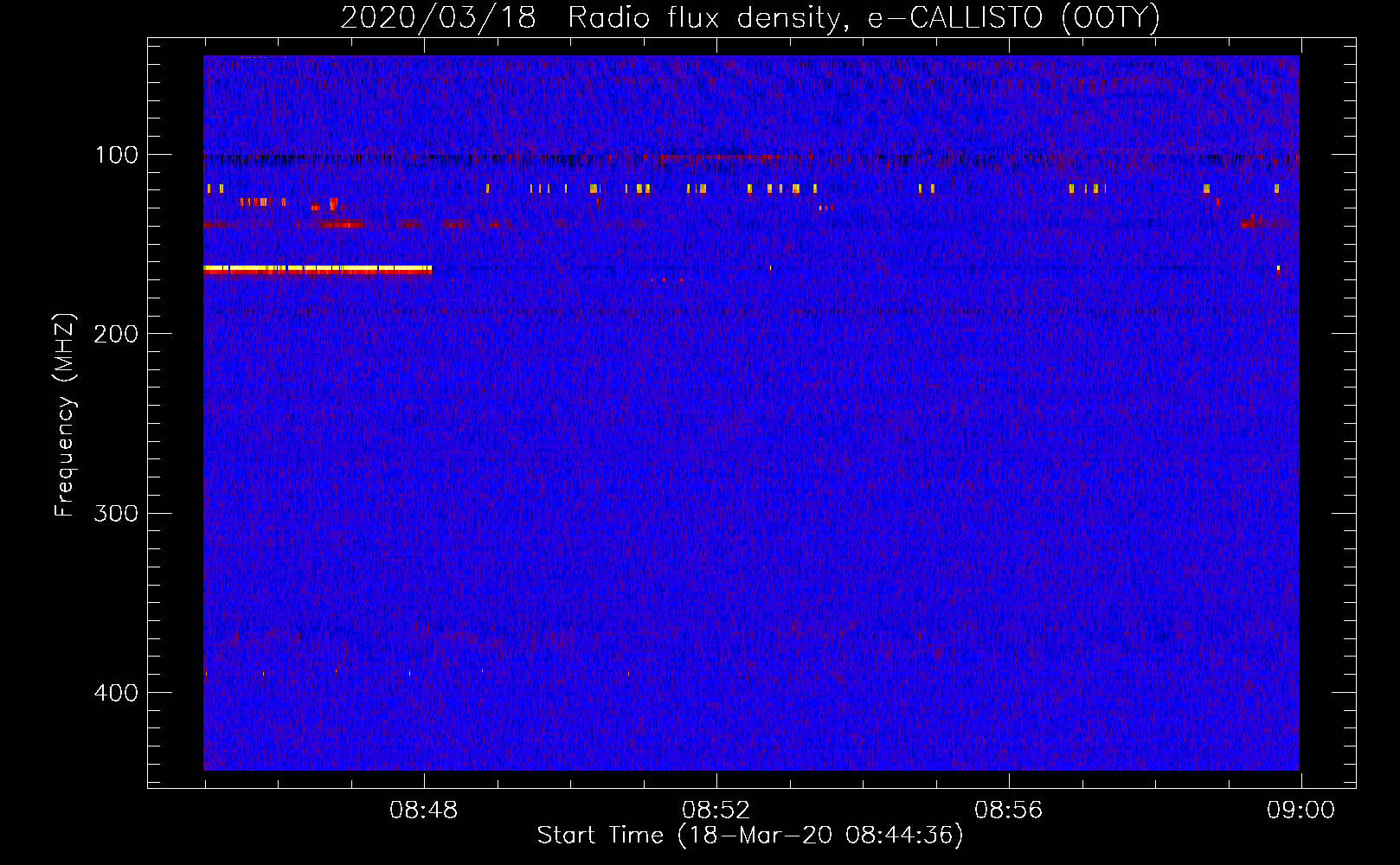This screenshot has height=865, width=1400.
Task: Click the 'e-CALLISTO (OOTY)' text in title
Action: (x=1013, y=18)
